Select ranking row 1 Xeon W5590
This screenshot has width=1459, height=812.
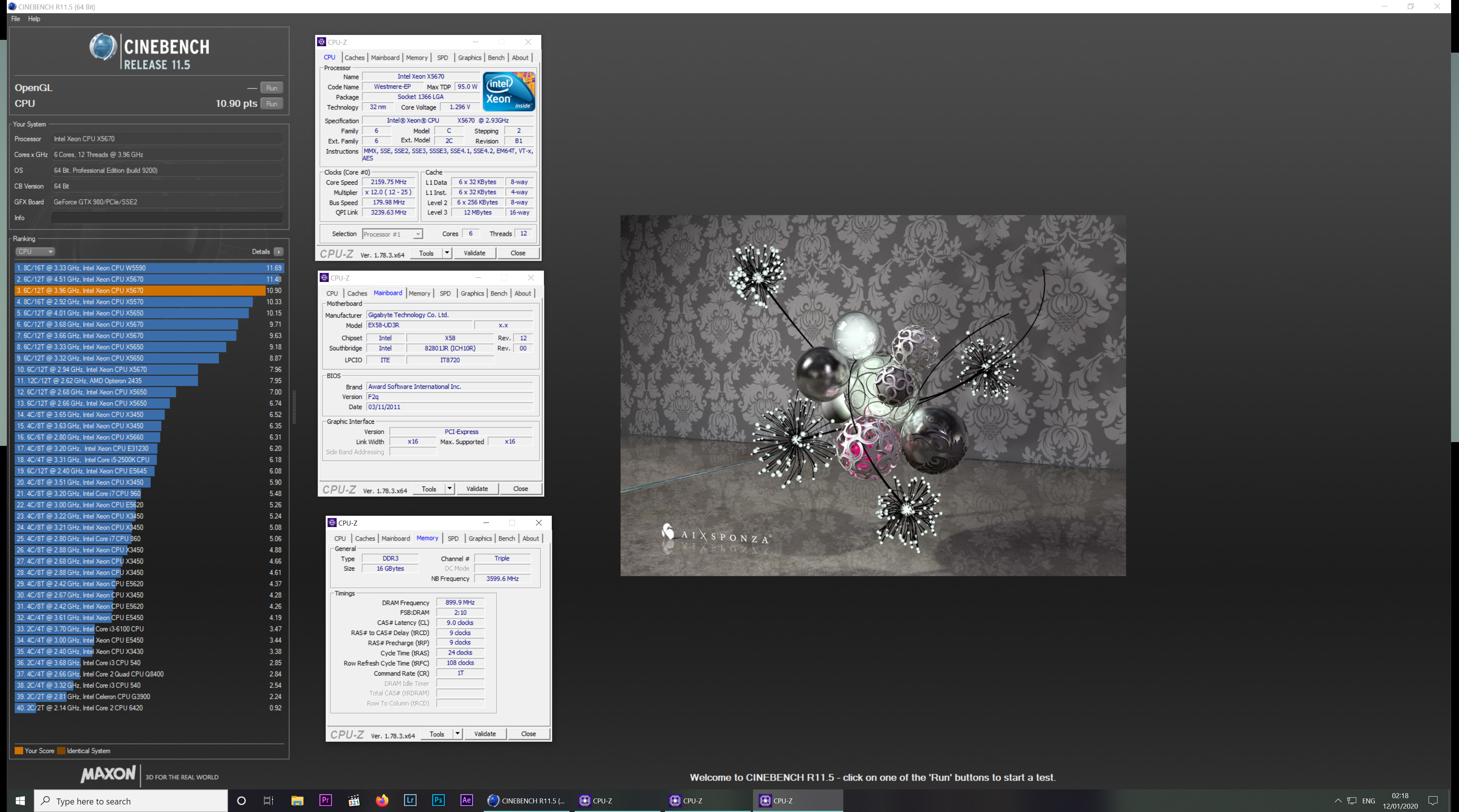(149, 268)
